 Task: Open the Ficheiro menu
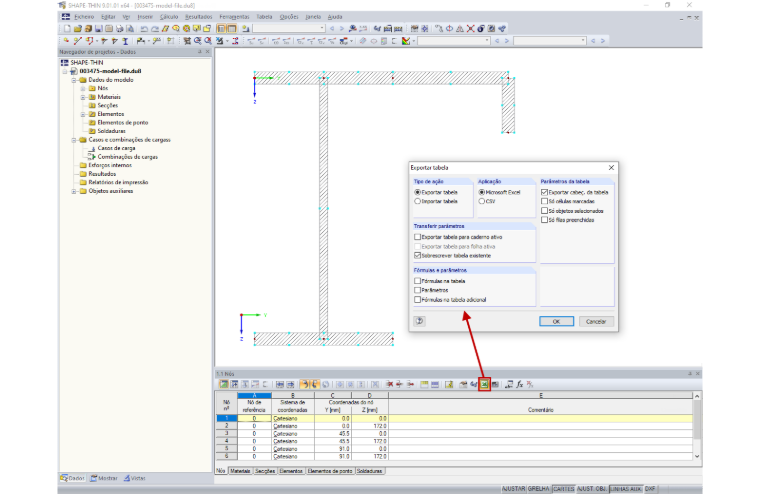click(84, 17)
